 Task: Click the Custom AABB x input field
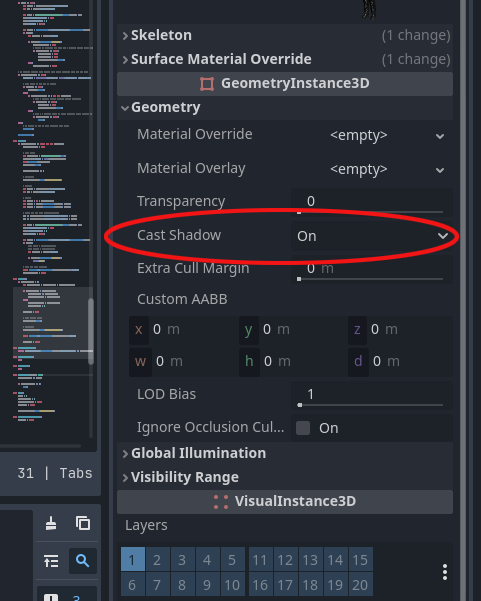(x=182, y=329)
